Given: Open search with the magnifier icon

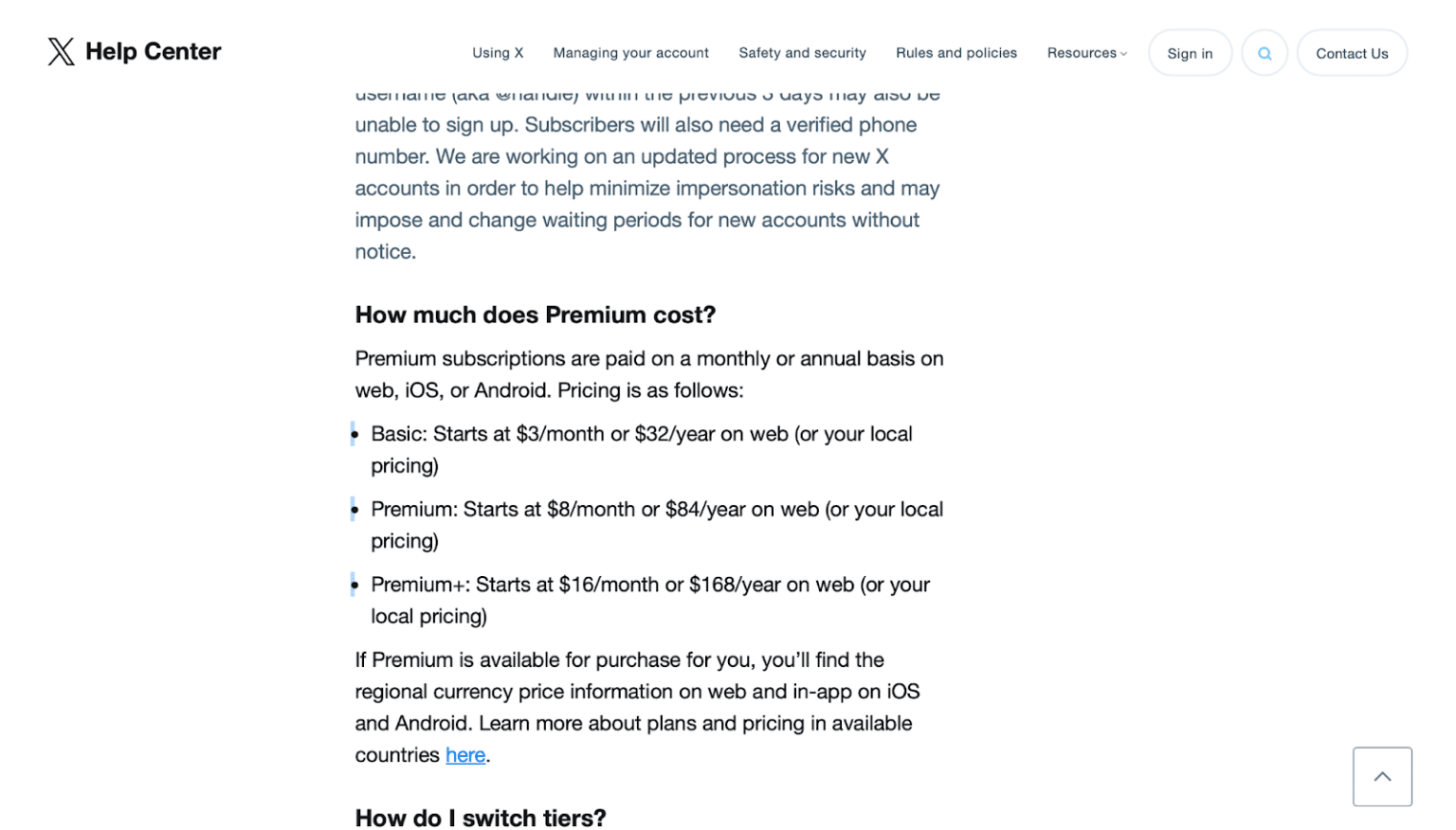Looking at the screenshot, I should pos(1264,53).
